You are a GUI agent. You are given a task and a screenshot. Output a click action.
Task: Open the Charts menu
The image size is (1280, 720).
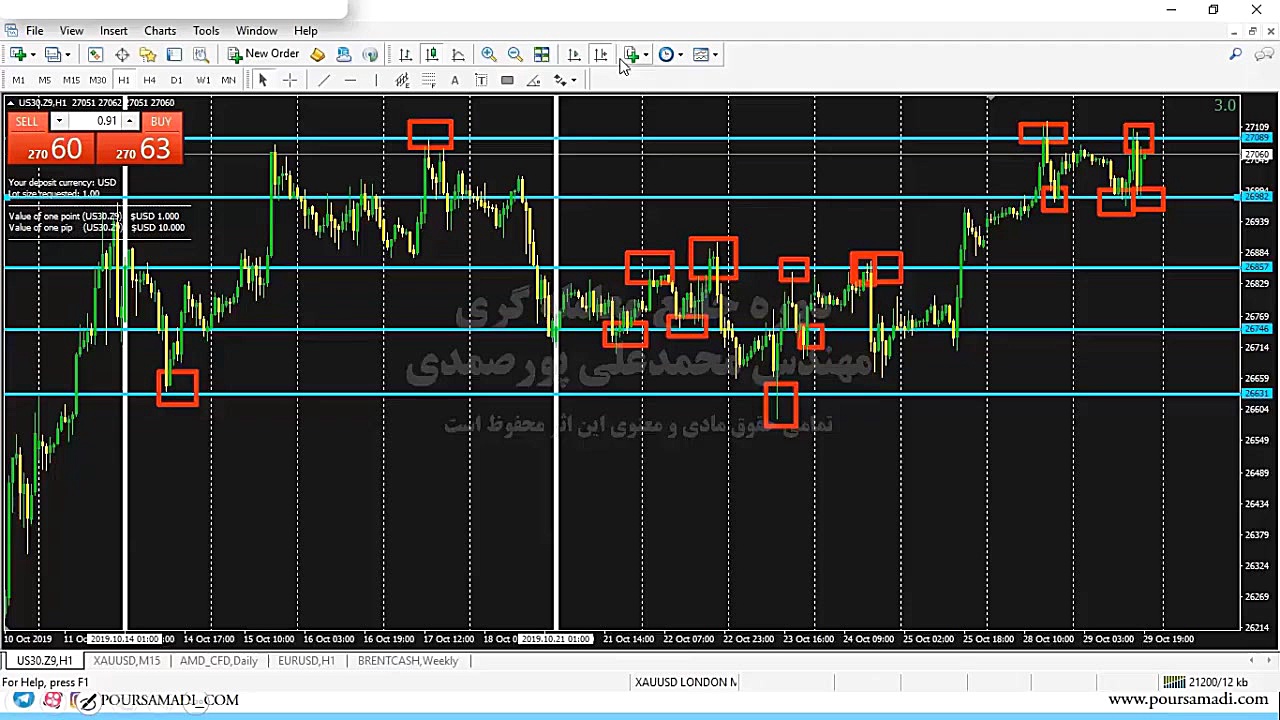point(160,31)
